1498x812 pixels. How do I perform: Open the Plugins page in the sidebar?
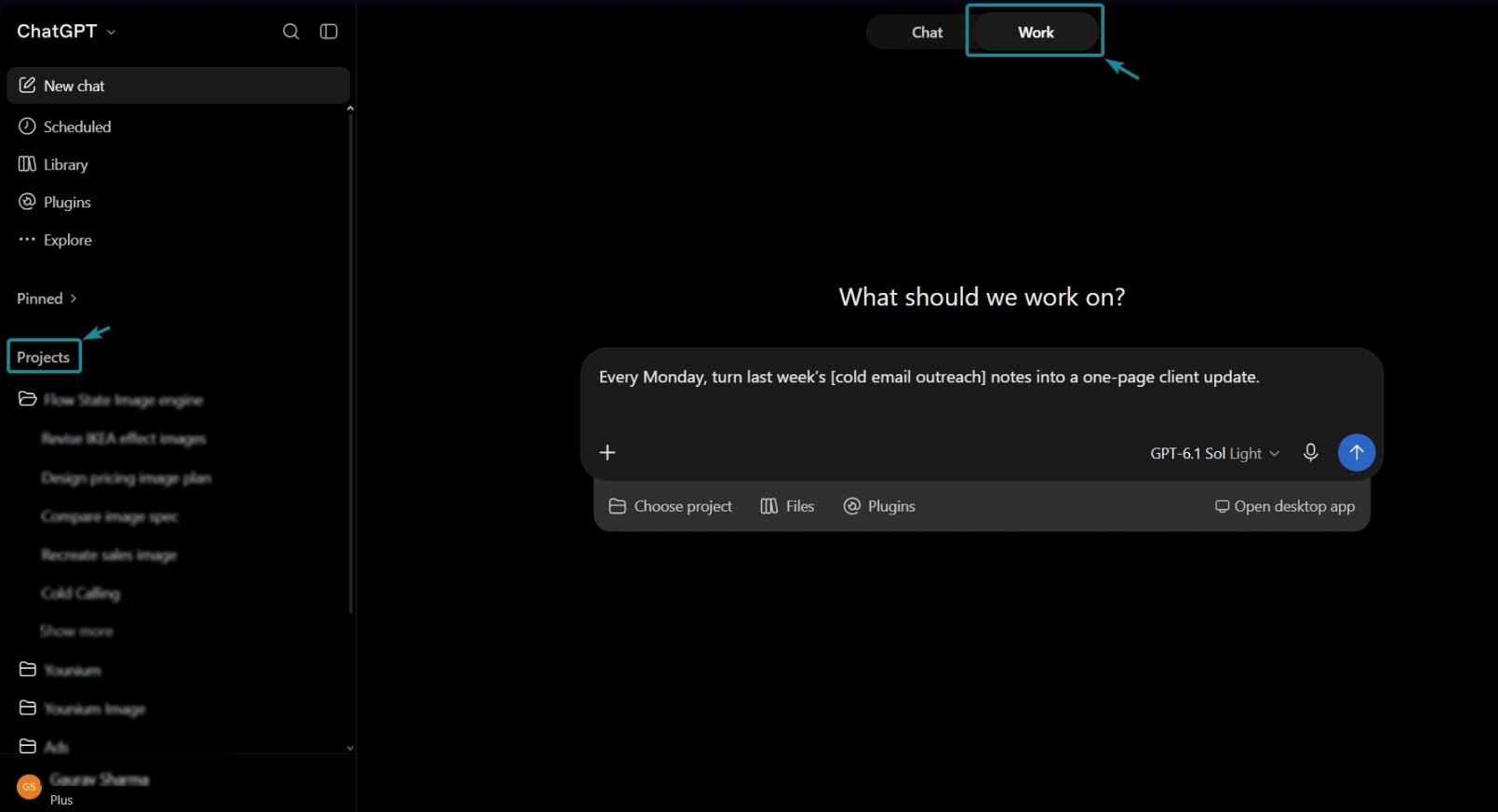coord(178,202)
